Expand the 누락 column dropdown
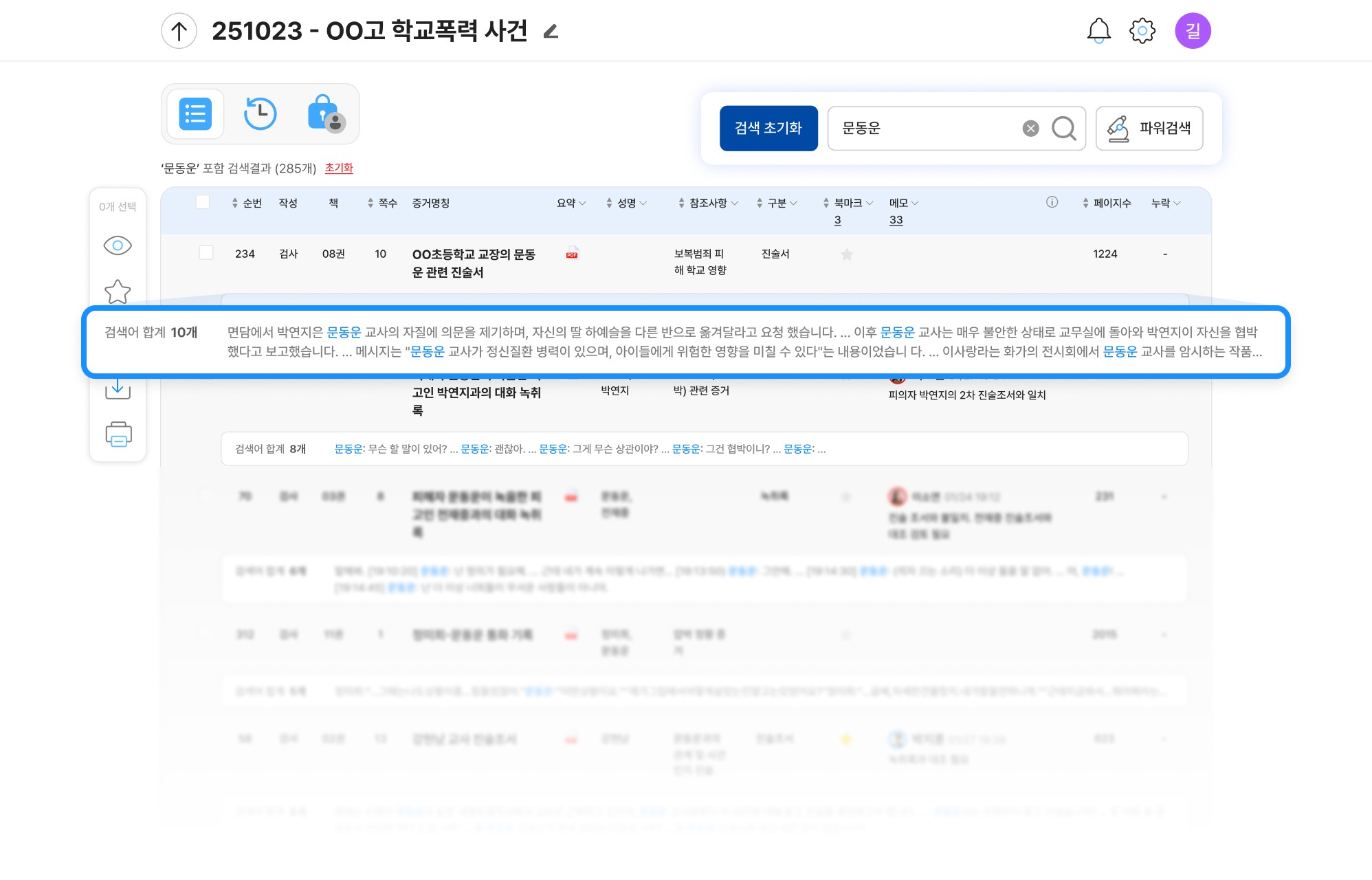The height and width of the screenshot is (880, 1372). 1177,203
